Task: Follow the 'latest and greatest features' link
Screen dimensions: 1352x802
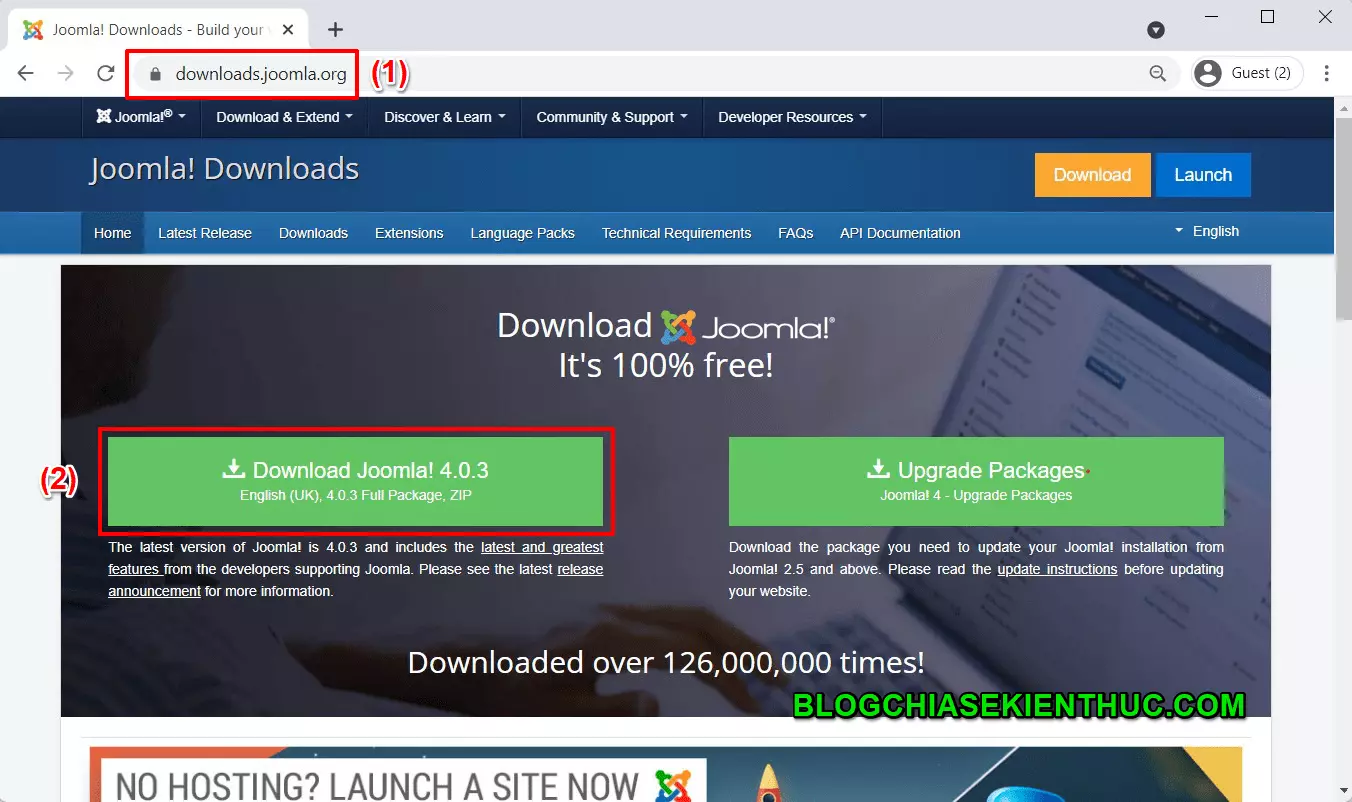Action: tap(542, 547)
